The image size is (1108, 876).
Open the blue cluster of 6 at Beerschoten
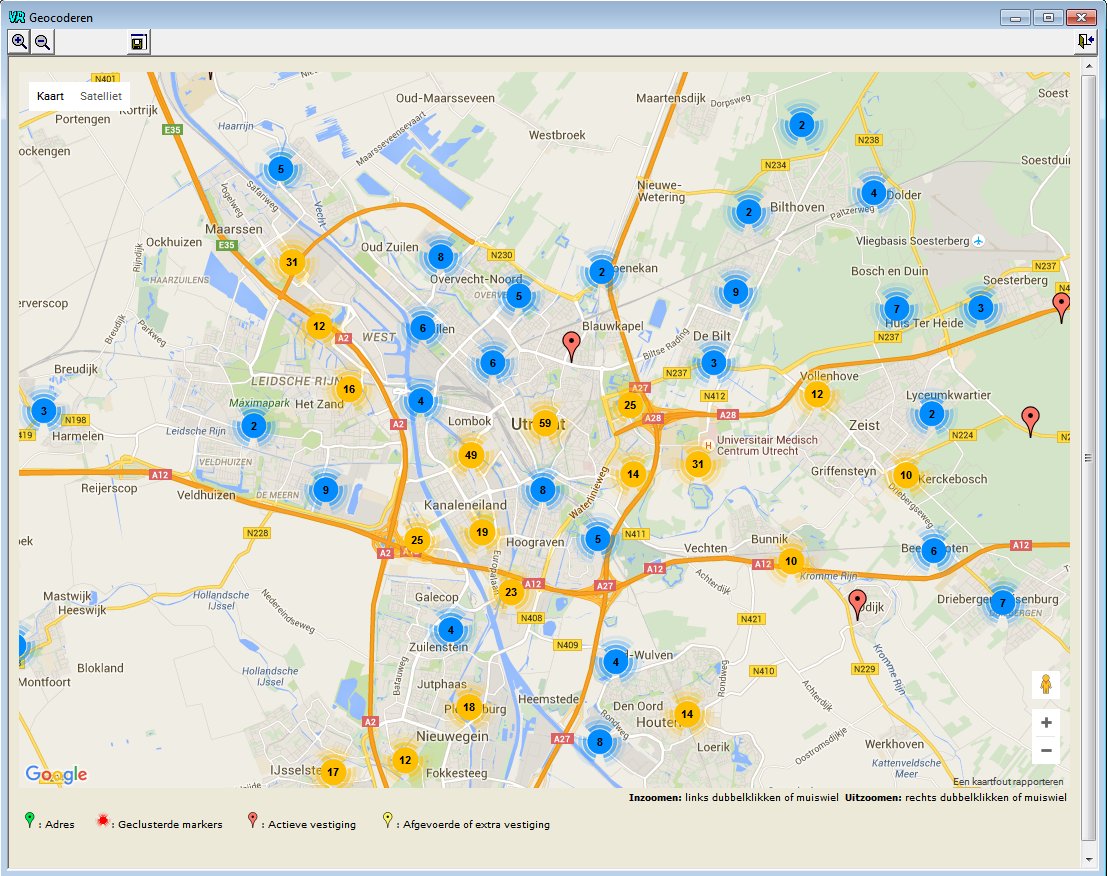933,551
